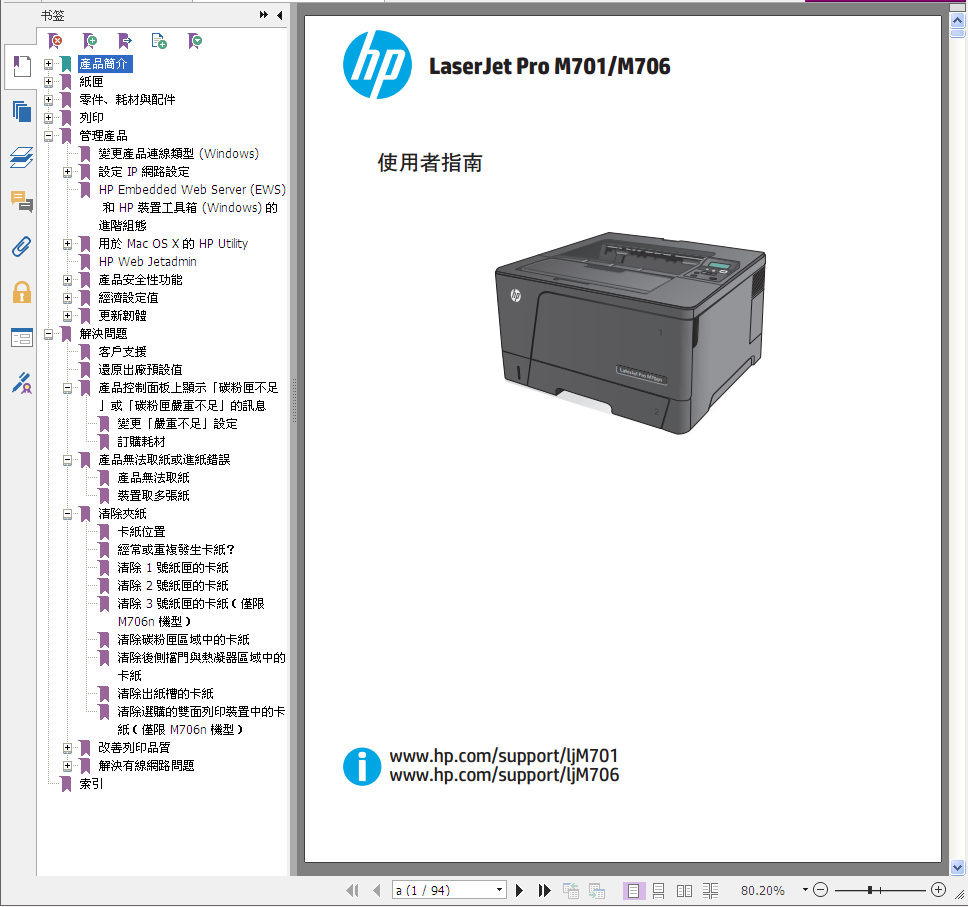Click the document scrollbar up arrow

pyautogui.click(x=958, y=20)
